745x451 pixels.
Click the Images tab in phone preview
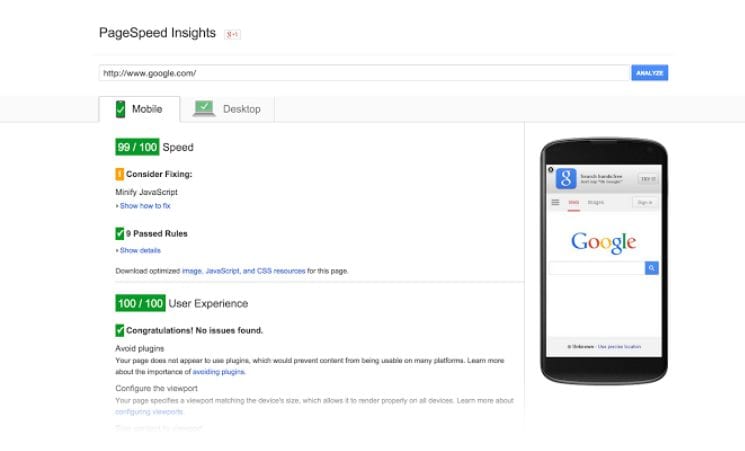pyautogui.click(x=595, y=202)
